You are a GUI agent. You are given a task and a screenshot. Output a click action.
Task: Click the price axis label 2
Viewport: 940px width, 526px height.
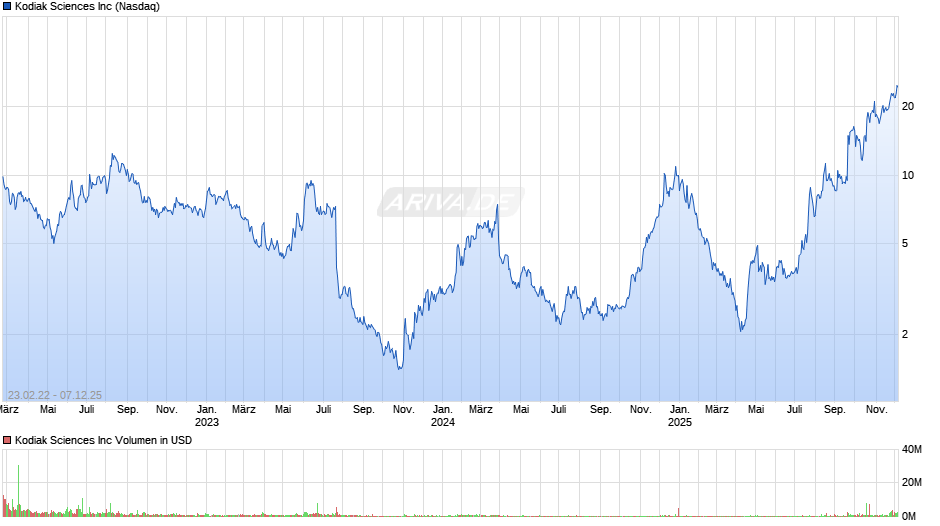pyautogui.click(x=905, y=334)
